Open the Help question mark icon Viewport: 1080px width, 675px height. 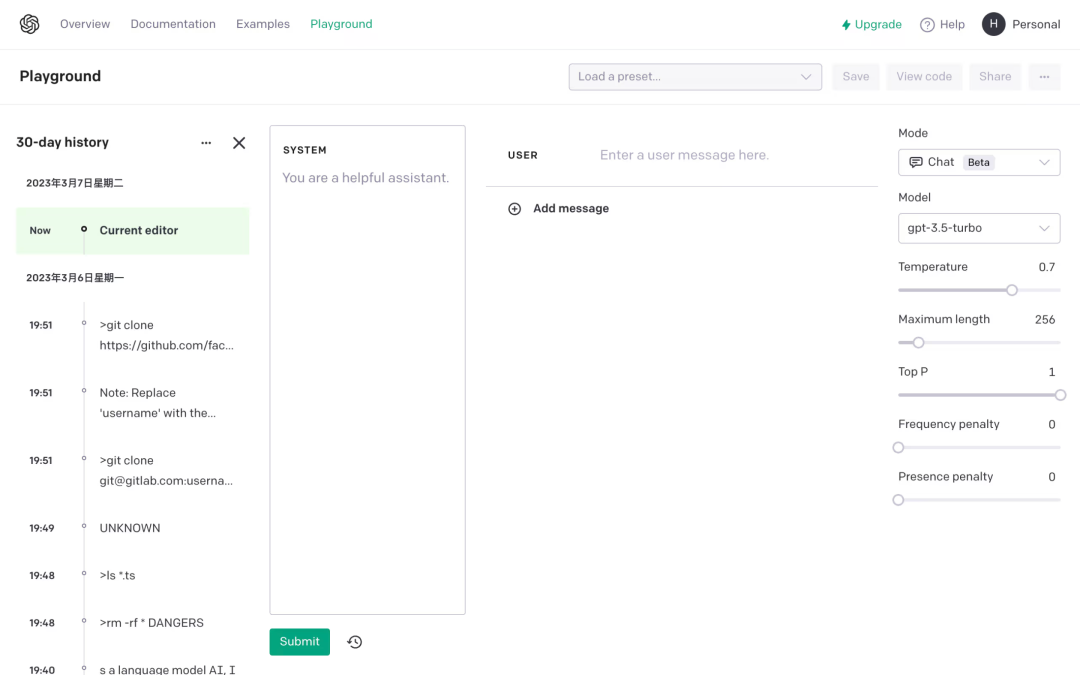point(927,25)
